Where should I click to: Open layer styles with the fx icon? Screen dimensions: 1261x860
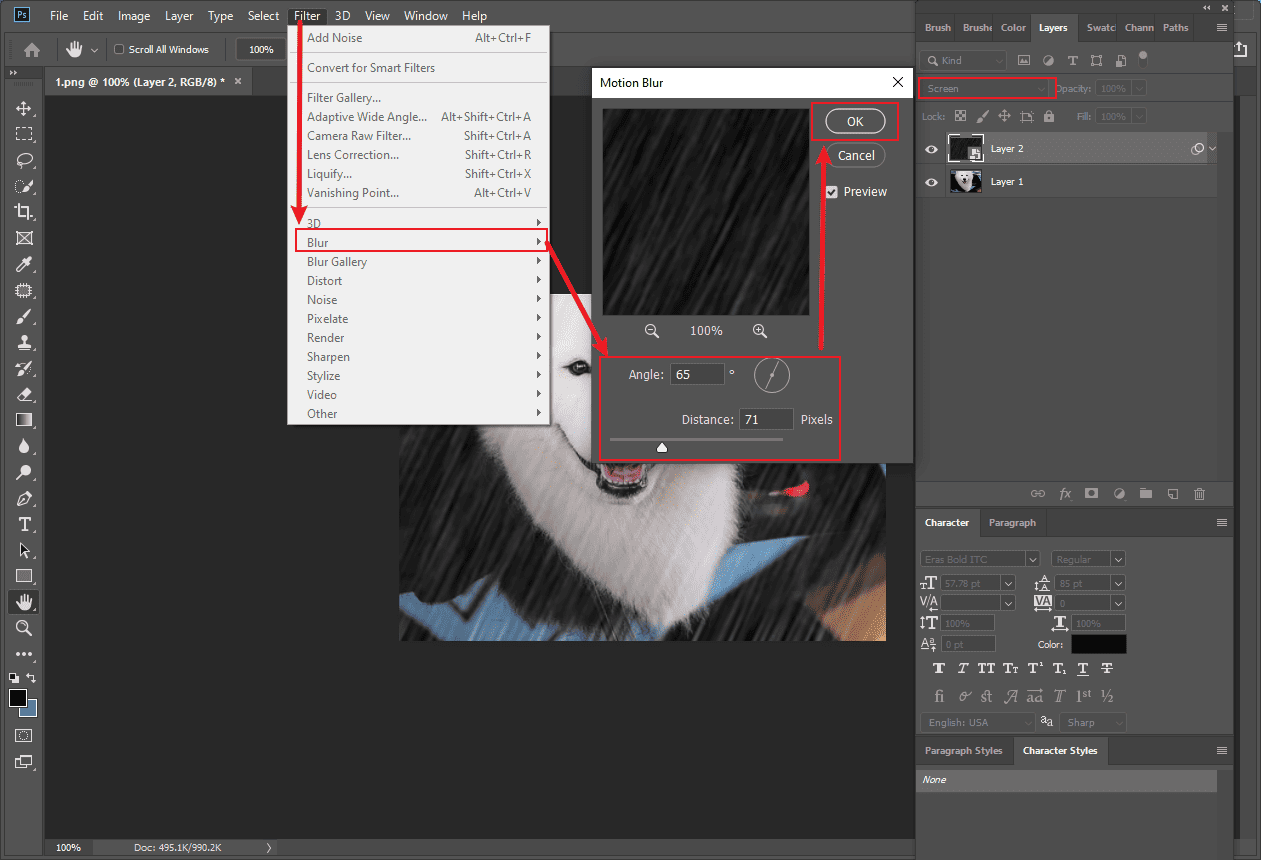pyautogui.click(x=1065, y=493)
